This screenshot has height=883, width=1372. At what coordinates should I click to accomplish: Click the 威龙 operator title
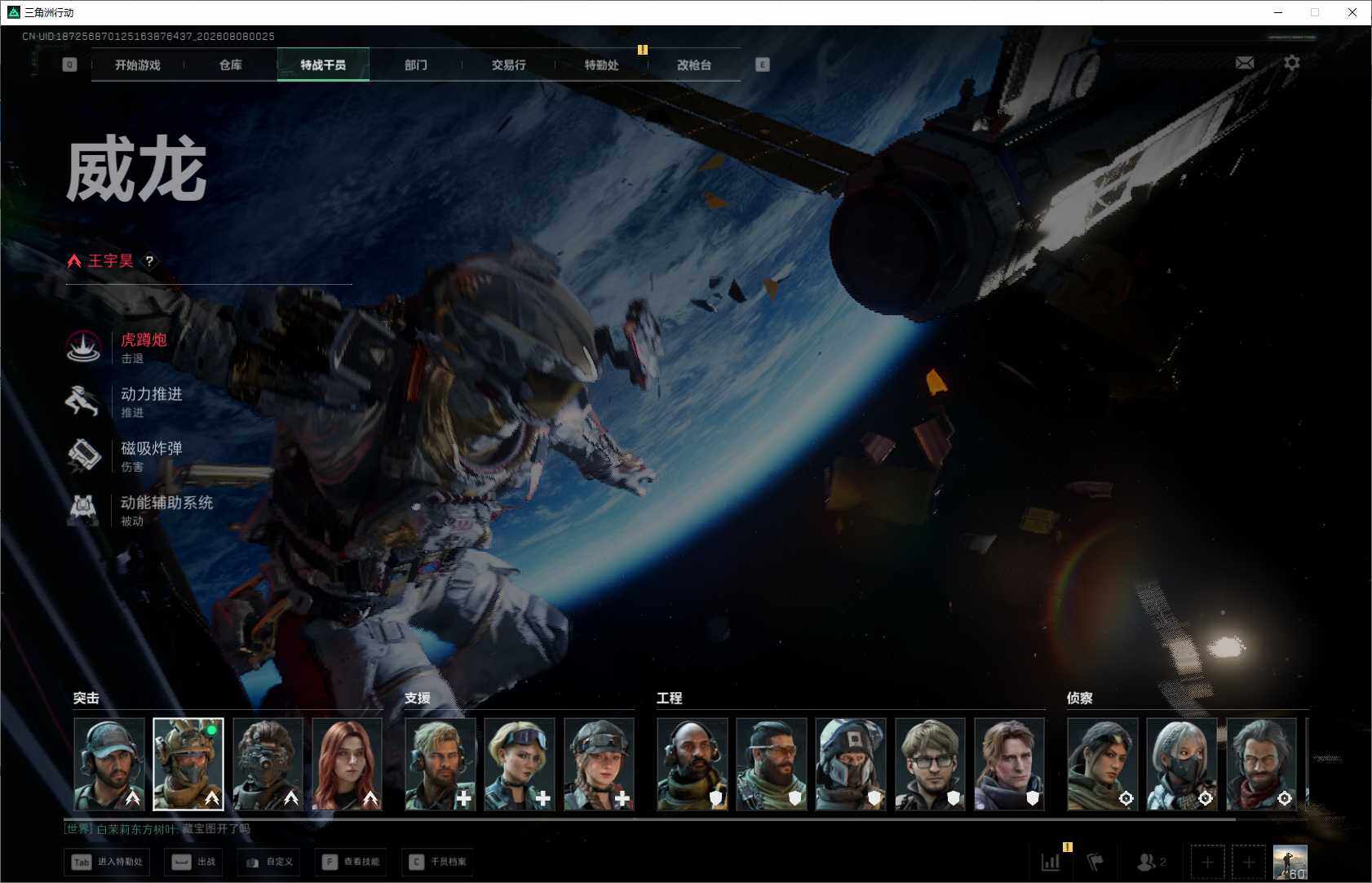(x=136, y=169)
